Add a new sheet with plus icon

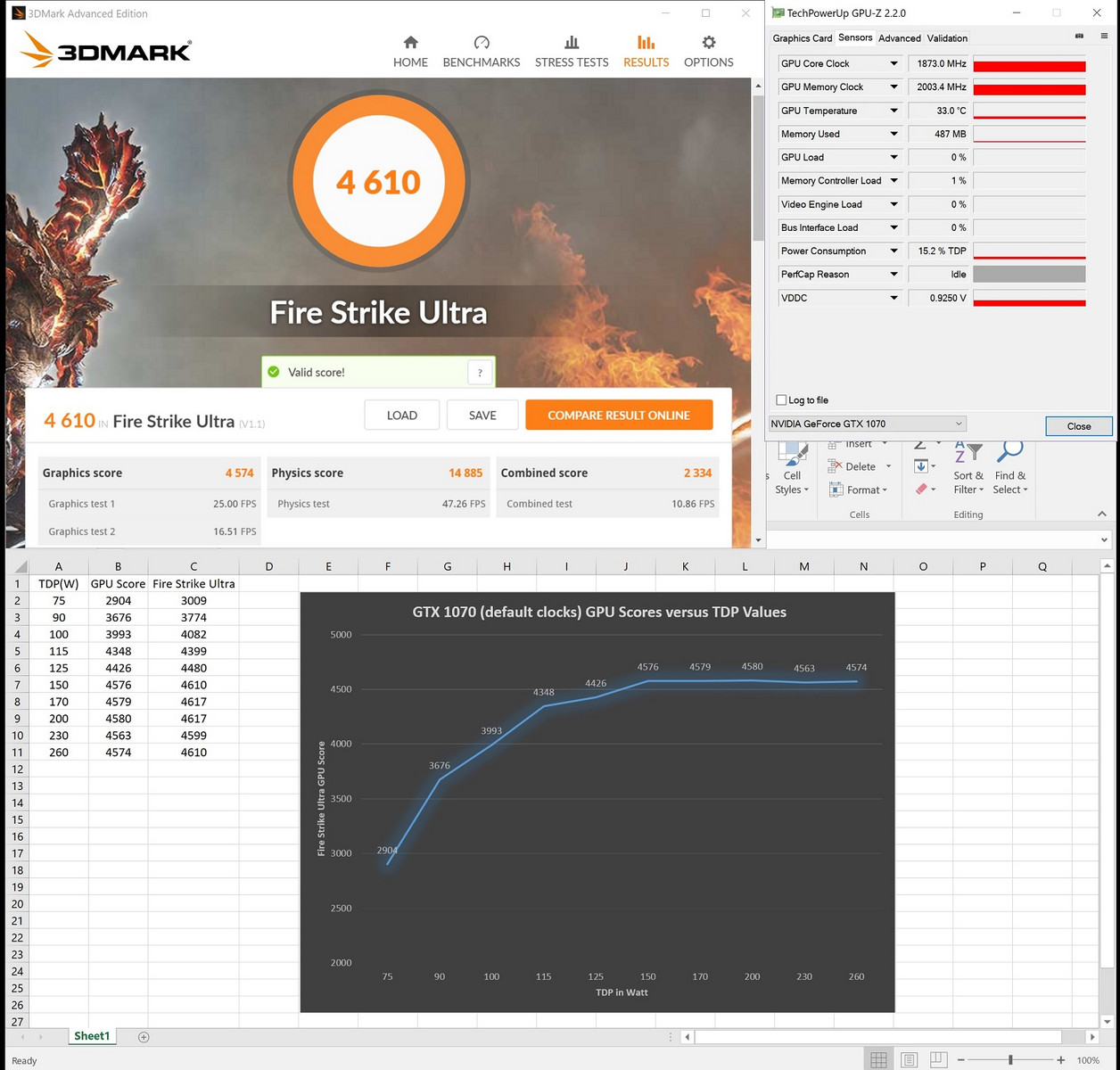144,1036
